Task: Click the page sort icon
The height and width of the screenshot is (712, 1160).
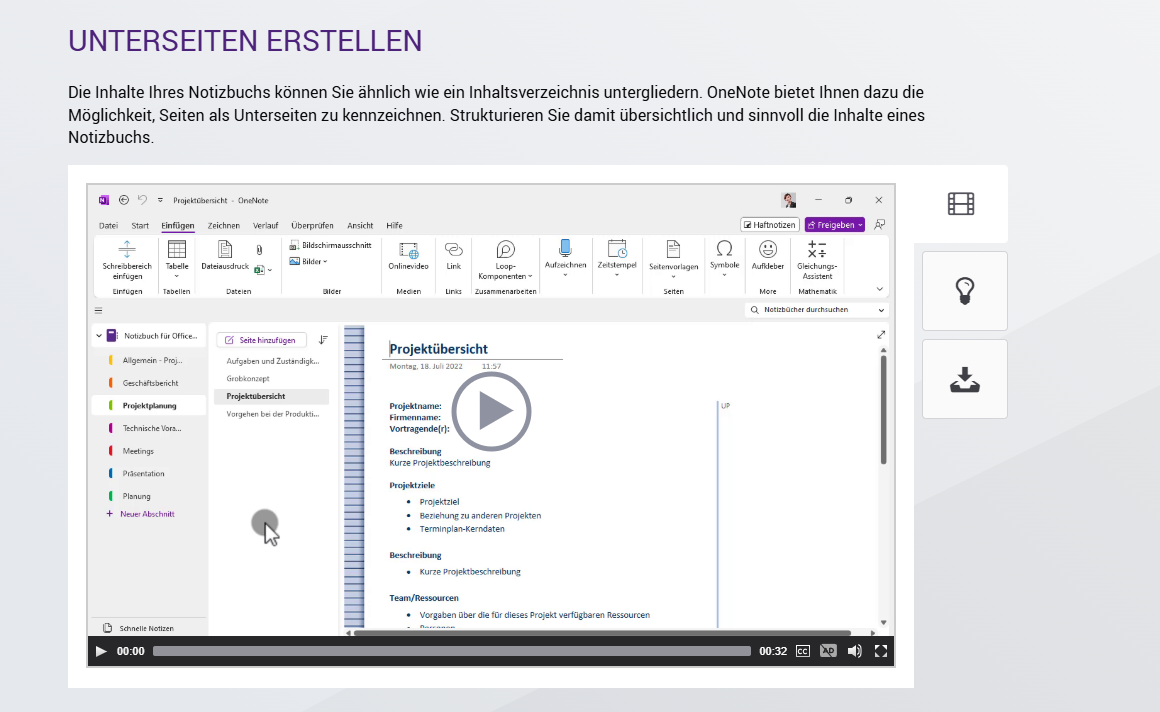Action: (x=323, y=340)
